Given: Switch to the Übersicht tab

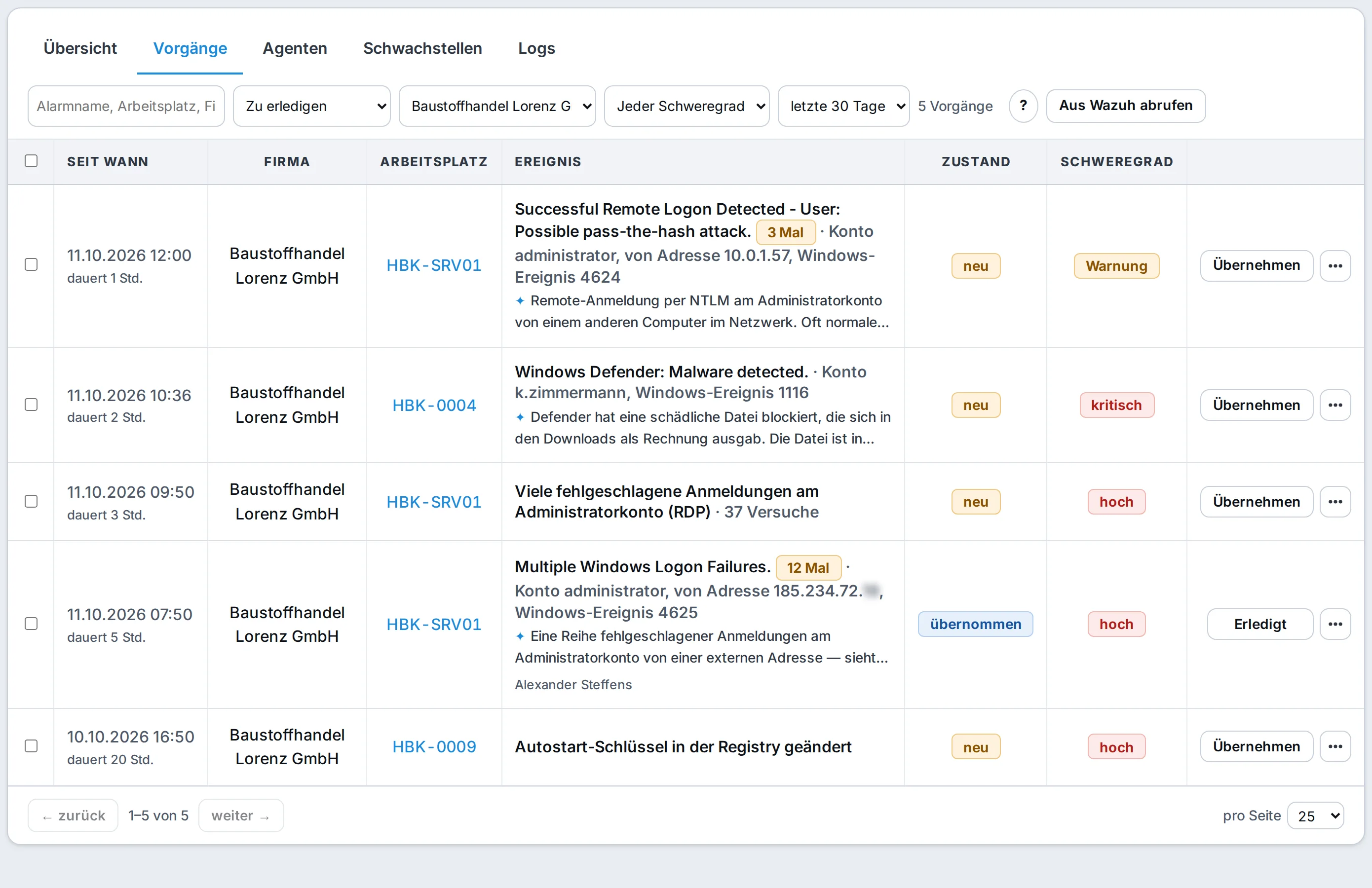Looking at the screenshot, I should (80, 48).
